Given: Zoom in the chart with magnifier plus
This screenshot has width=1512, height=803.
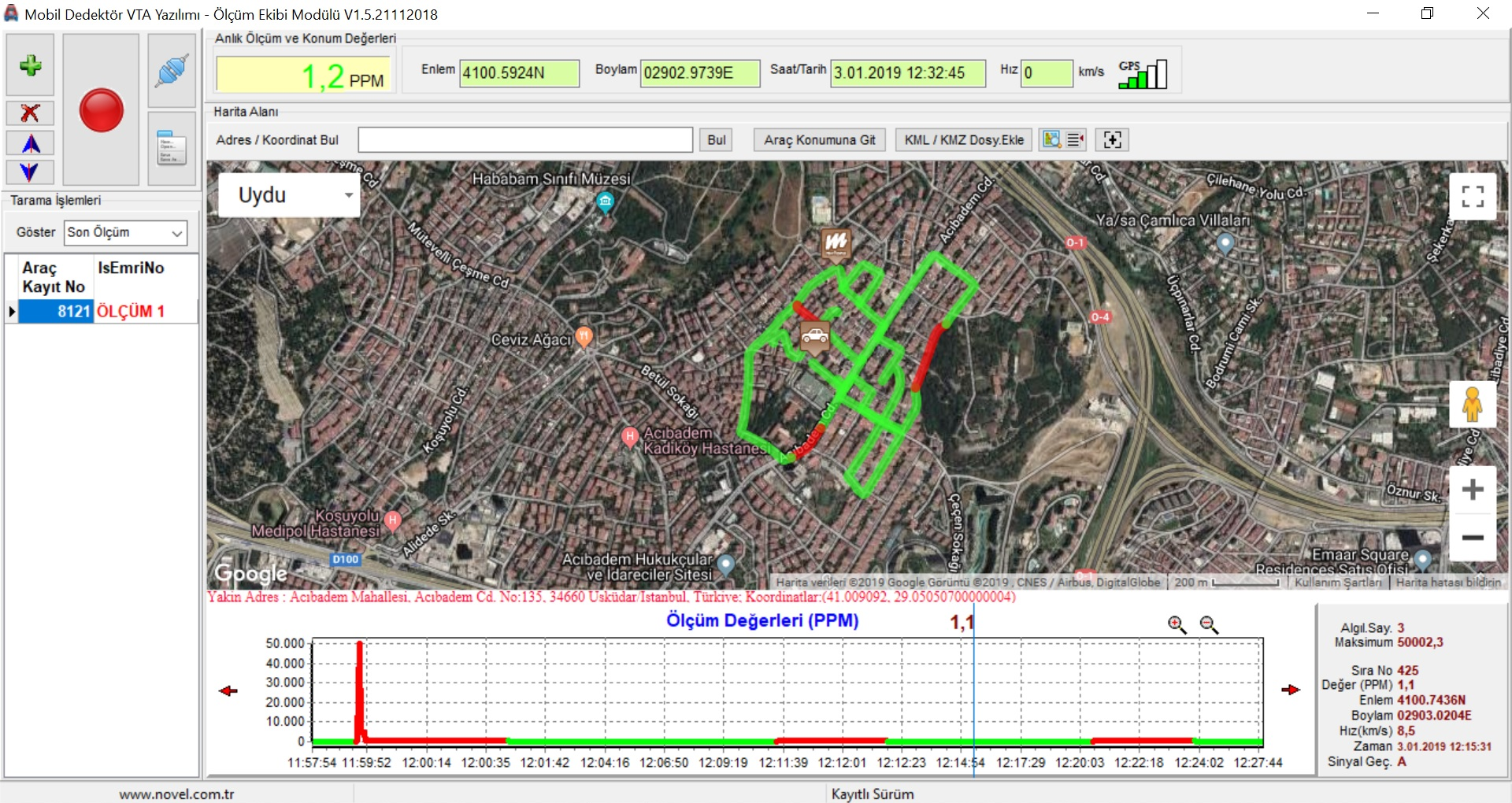Looking at the screenshot, I should pyautogui.click(x=1177, y=624).
